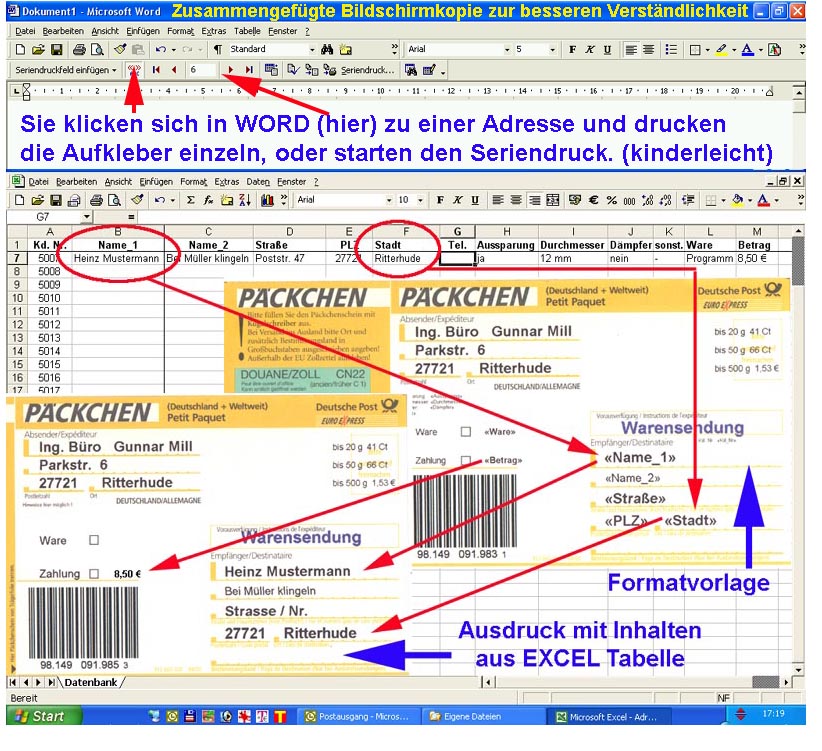The image size is (822, 751).
Task: Toggle center alignment in the Word toolbar
Action: [x=648, y=50]
